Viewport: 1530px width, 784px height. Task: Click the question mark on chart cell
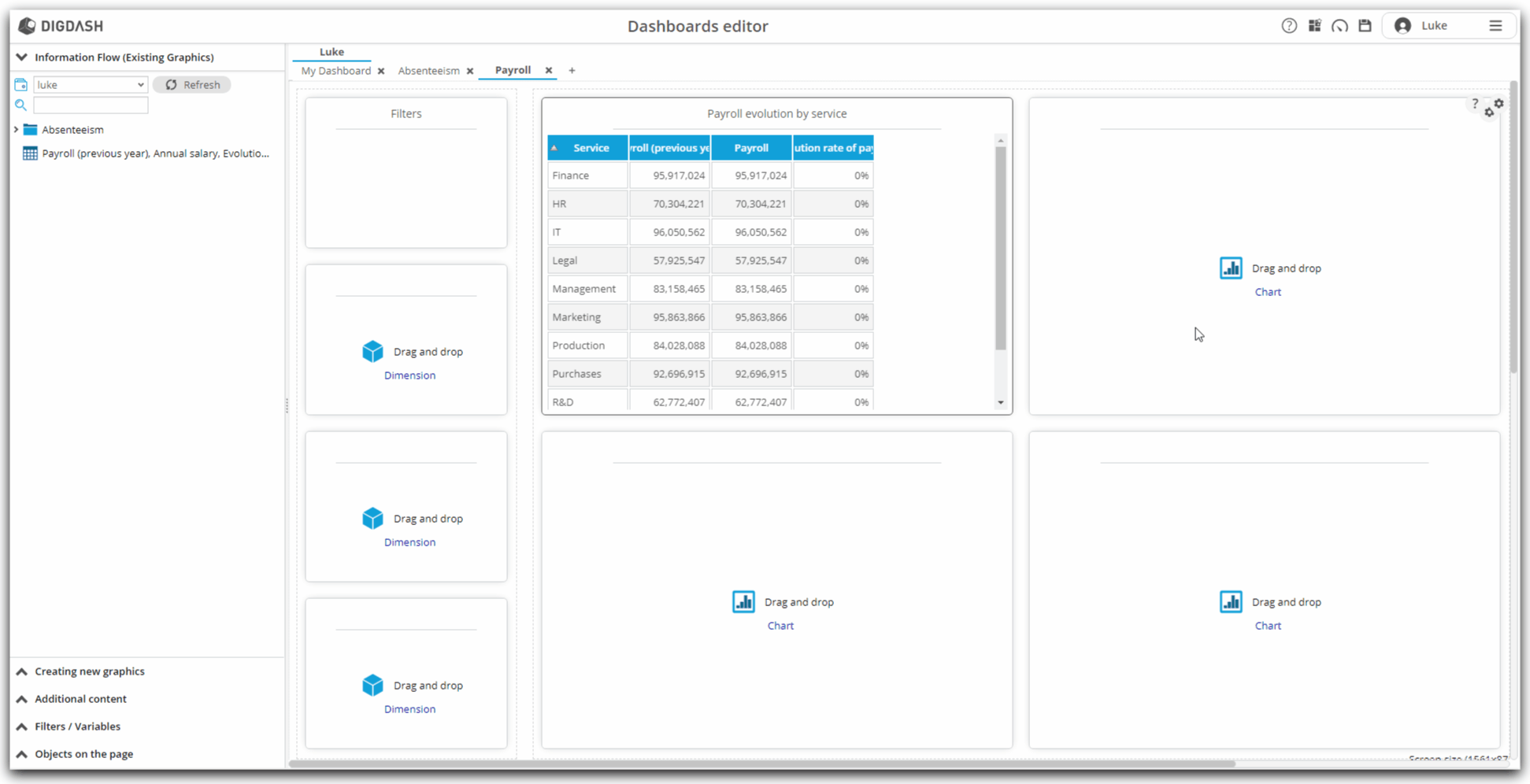1475,103
